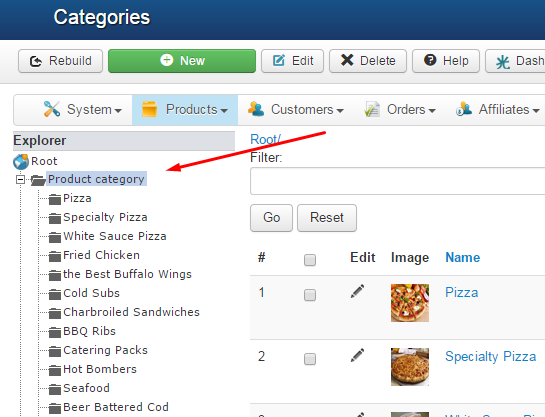Click inside the Filter text field
Screen dimensions: 545x417
397,181
